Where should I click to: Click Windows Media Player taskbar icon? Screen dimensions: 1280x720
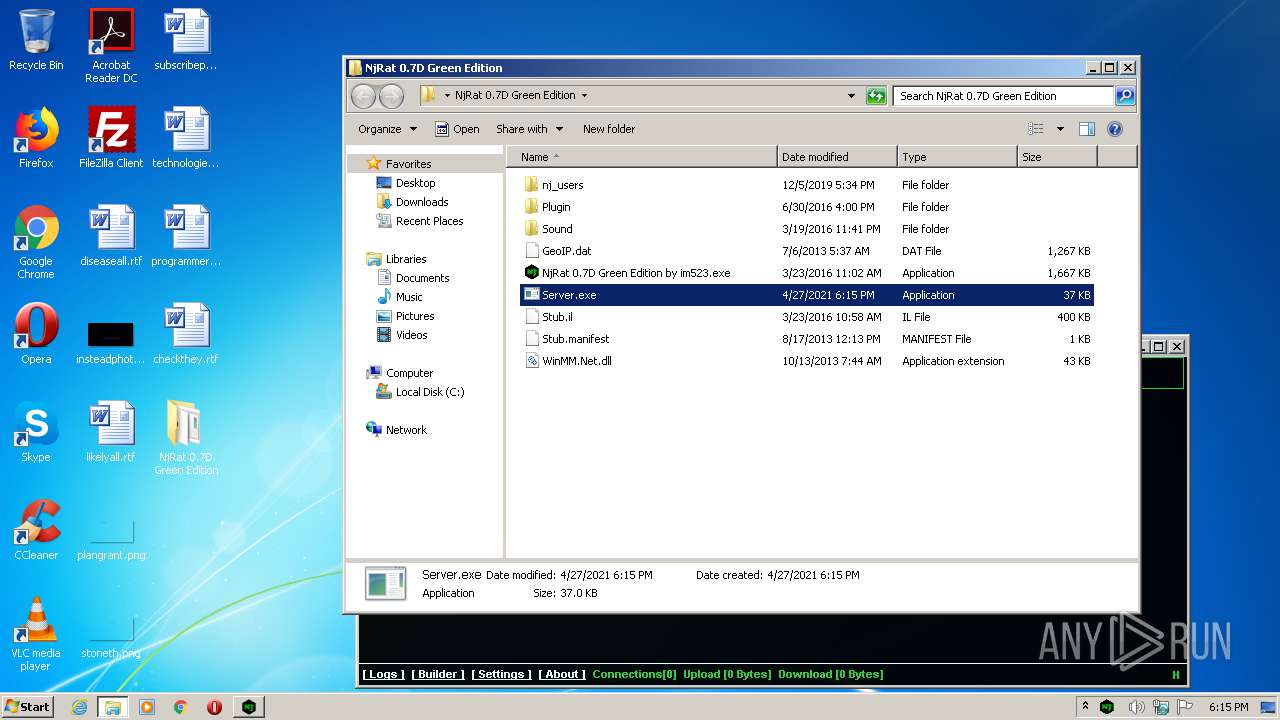pos(147,707)
